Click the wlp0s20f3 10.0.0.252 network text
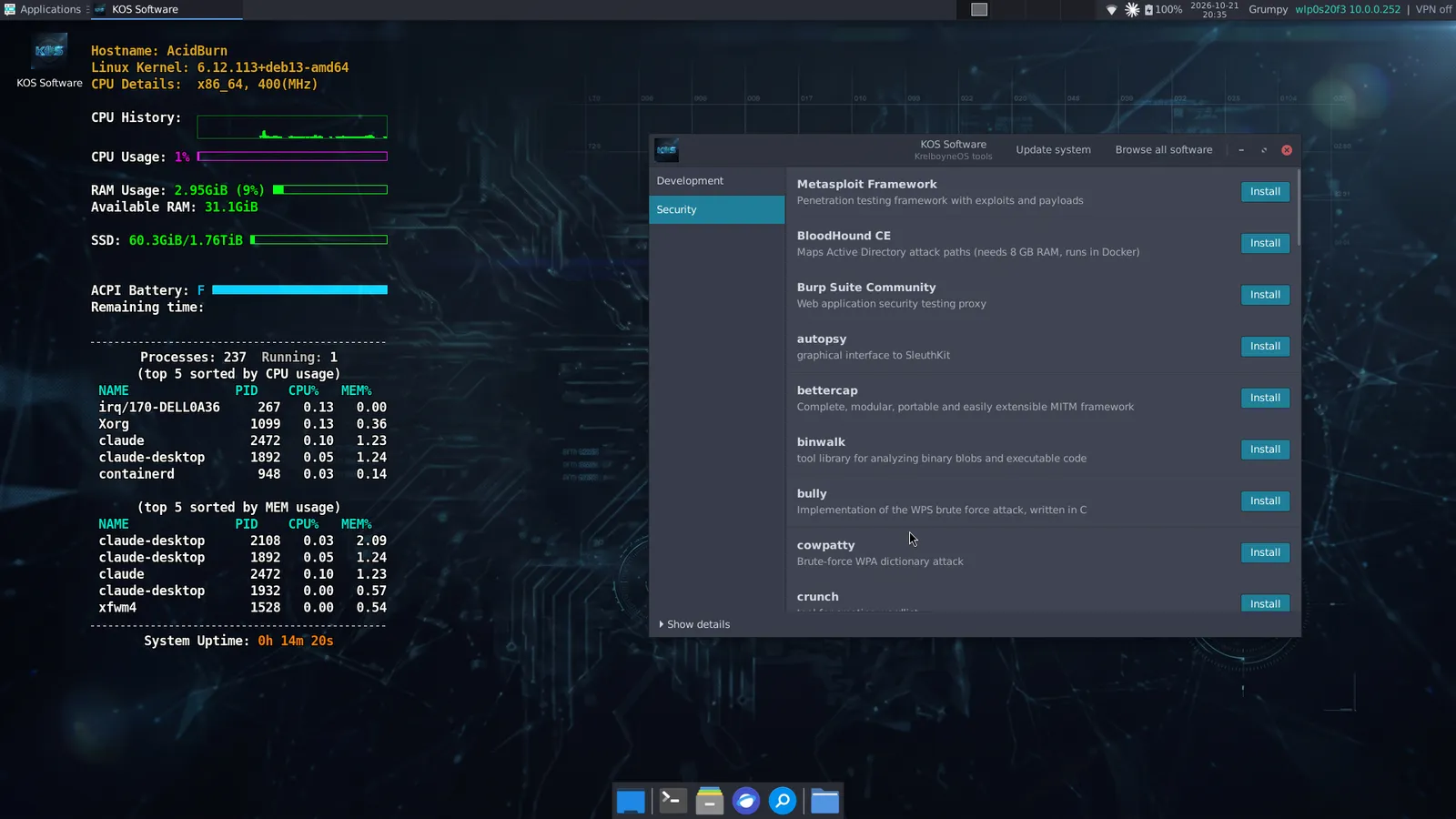The height and width of the screenshot is (819, 1456). (x=1348, y=10)
